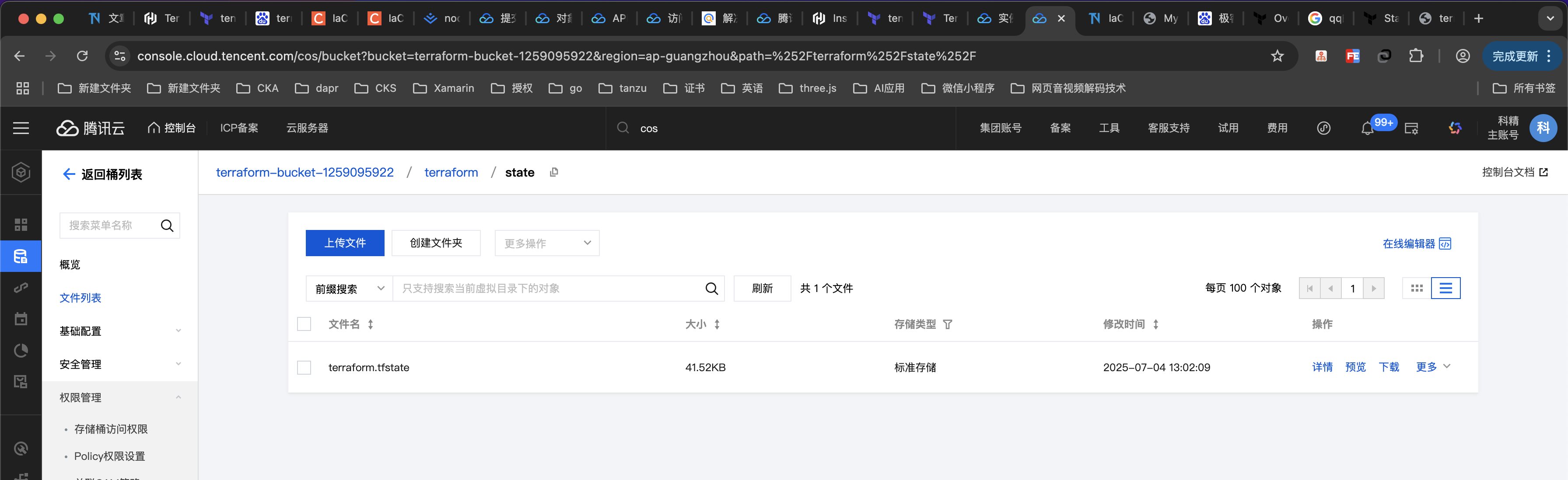Select 文件列表 in side menu
1568x480 pixels.
80,298
